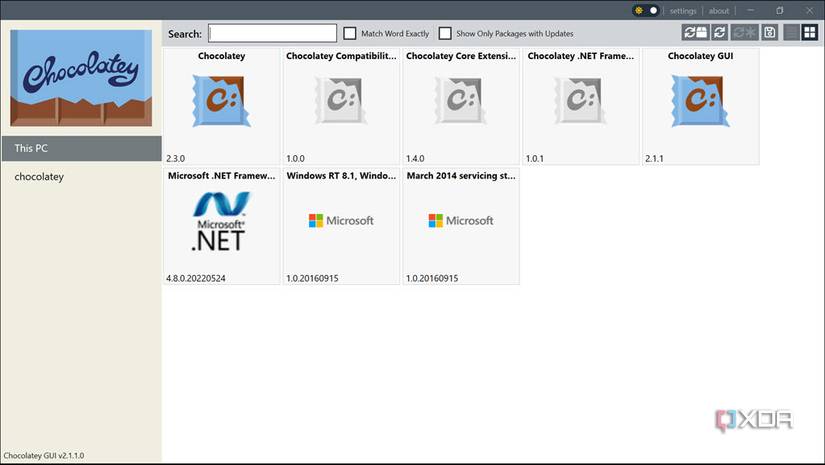Screen dimensions: 825x465
Task: Restore down the Chocolatey GUI window
Action: [x=780, y=11]
